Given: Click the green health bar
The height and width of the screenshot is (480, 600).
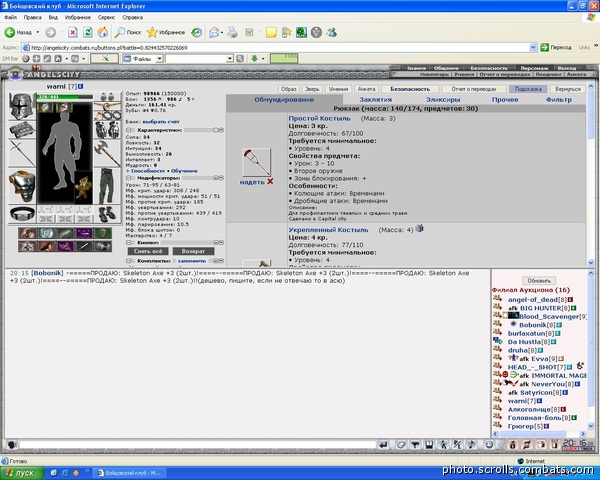Looking at the screenshot, I should (64, 97).
